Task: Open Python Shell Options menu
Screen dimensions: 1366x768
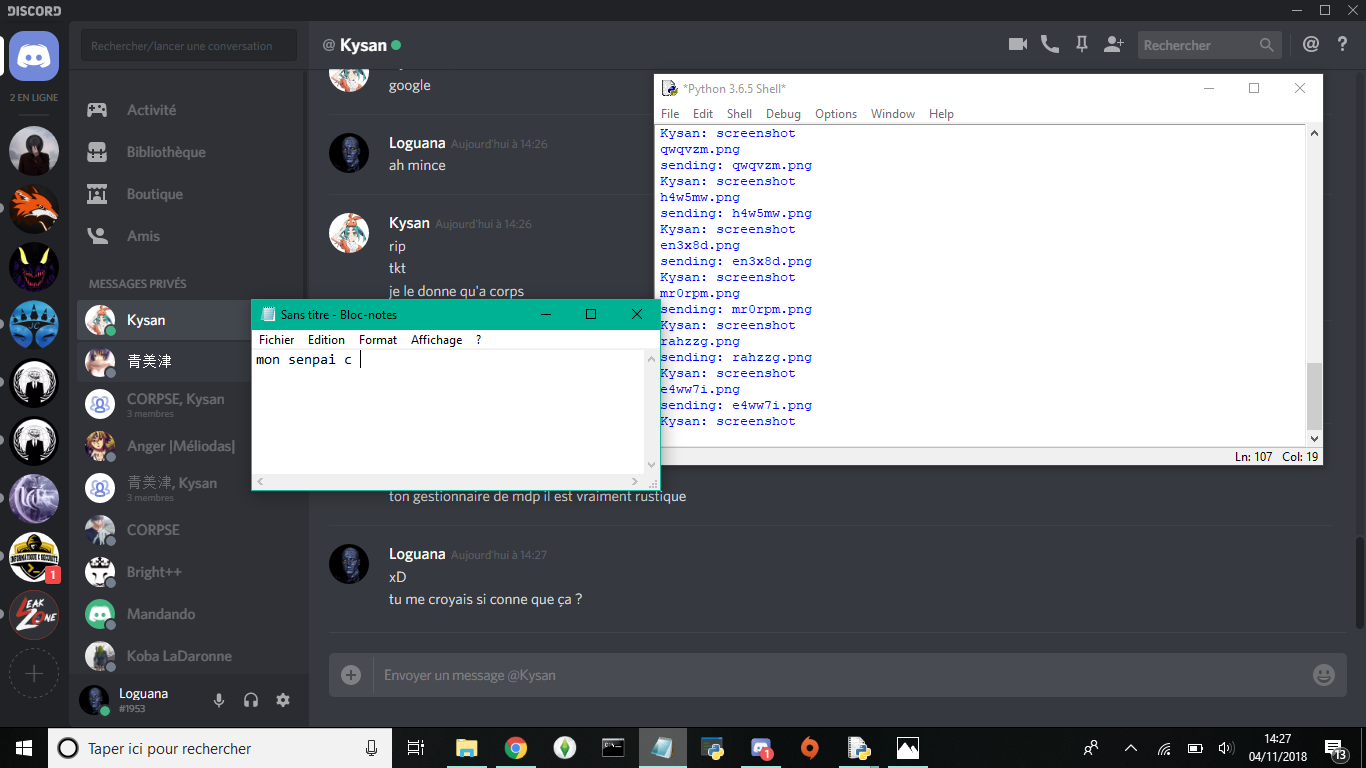Action: [836, 114]
